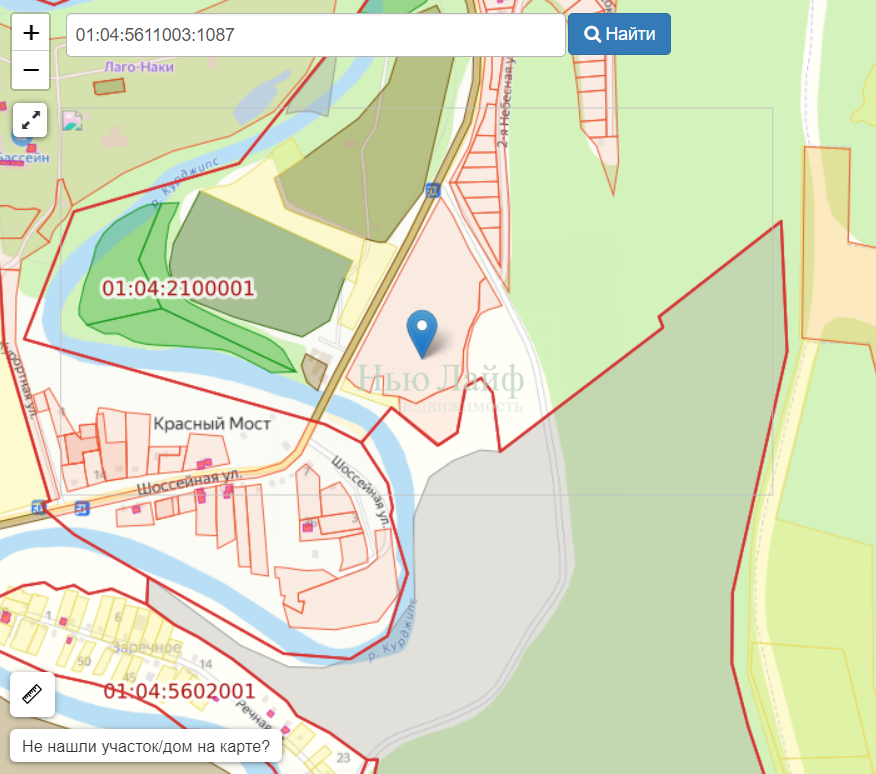This screenshot has height=774, width=876.
Task: Select cadastral block label 01:04:5602001
Action: [x=179, y=691]
